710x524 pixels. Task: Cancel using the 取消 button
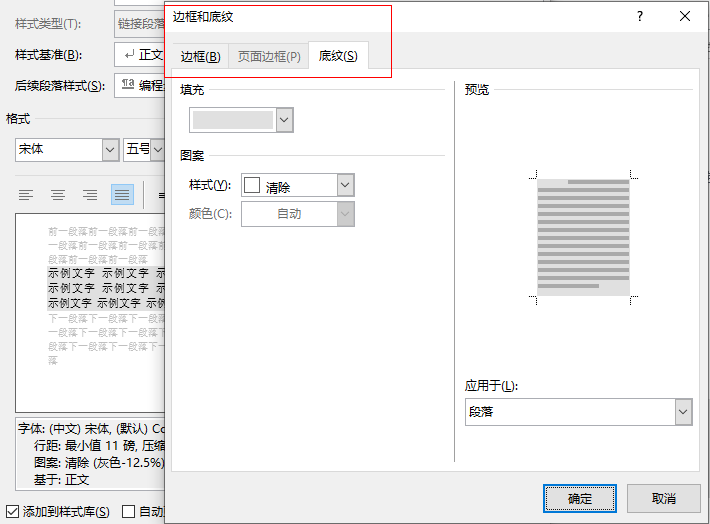coord(663,499)
